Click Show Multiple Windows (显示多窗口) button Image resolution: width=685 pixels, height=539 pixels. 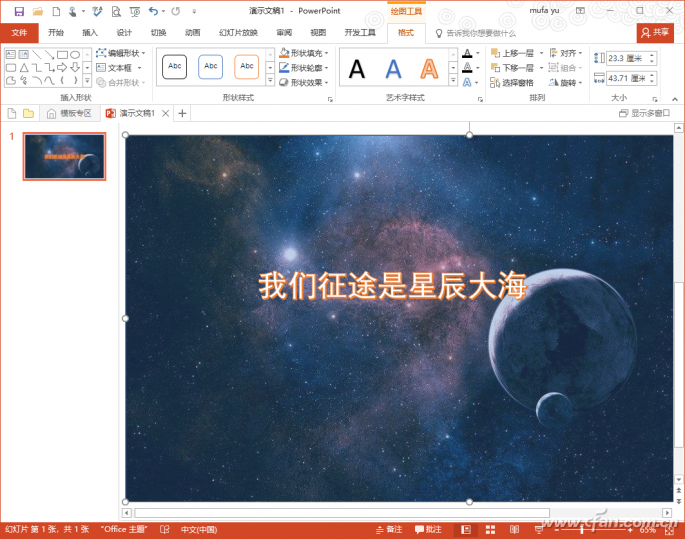(x=644, y=114)
